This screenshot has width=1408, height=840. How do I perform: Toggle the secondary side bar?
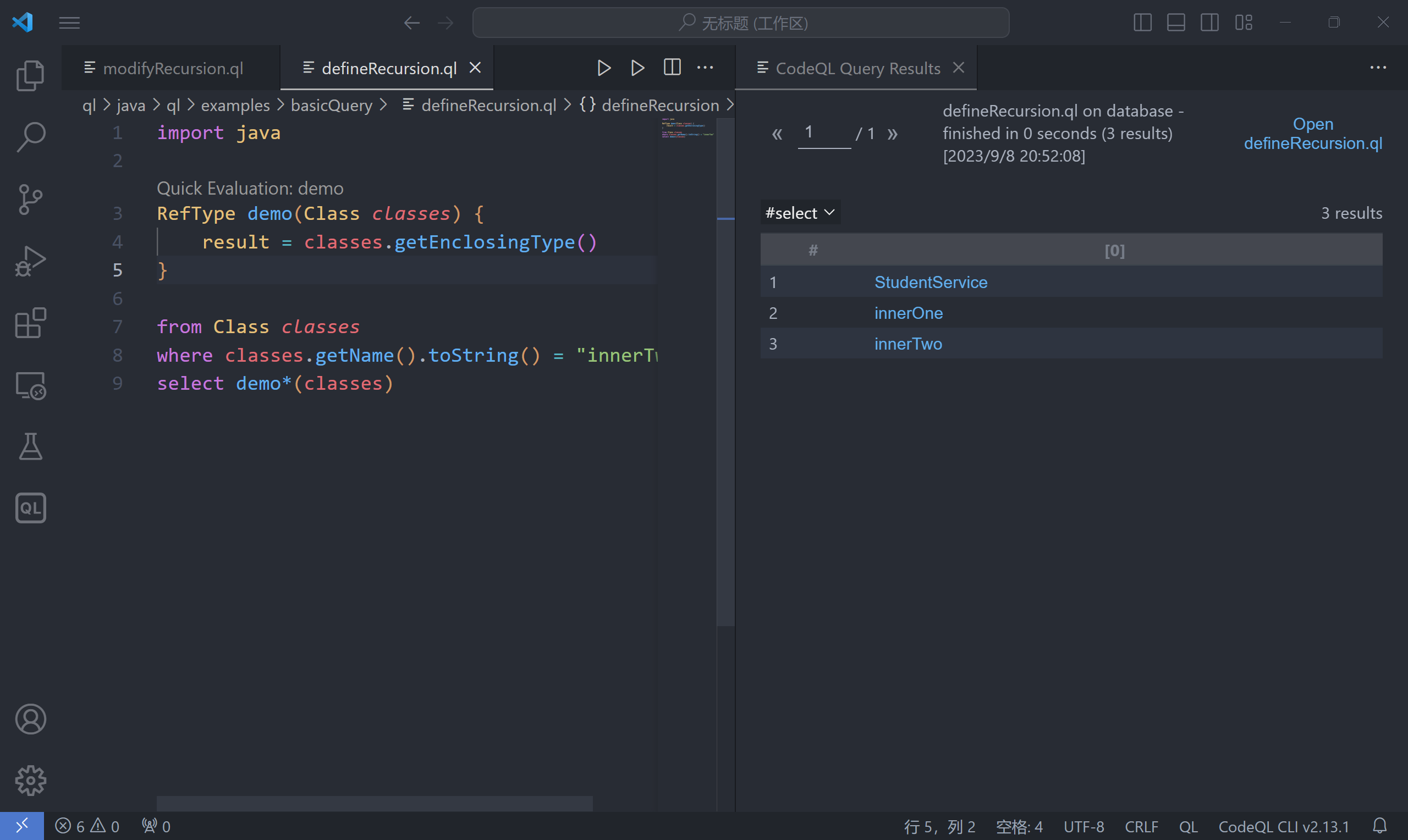1210,23
